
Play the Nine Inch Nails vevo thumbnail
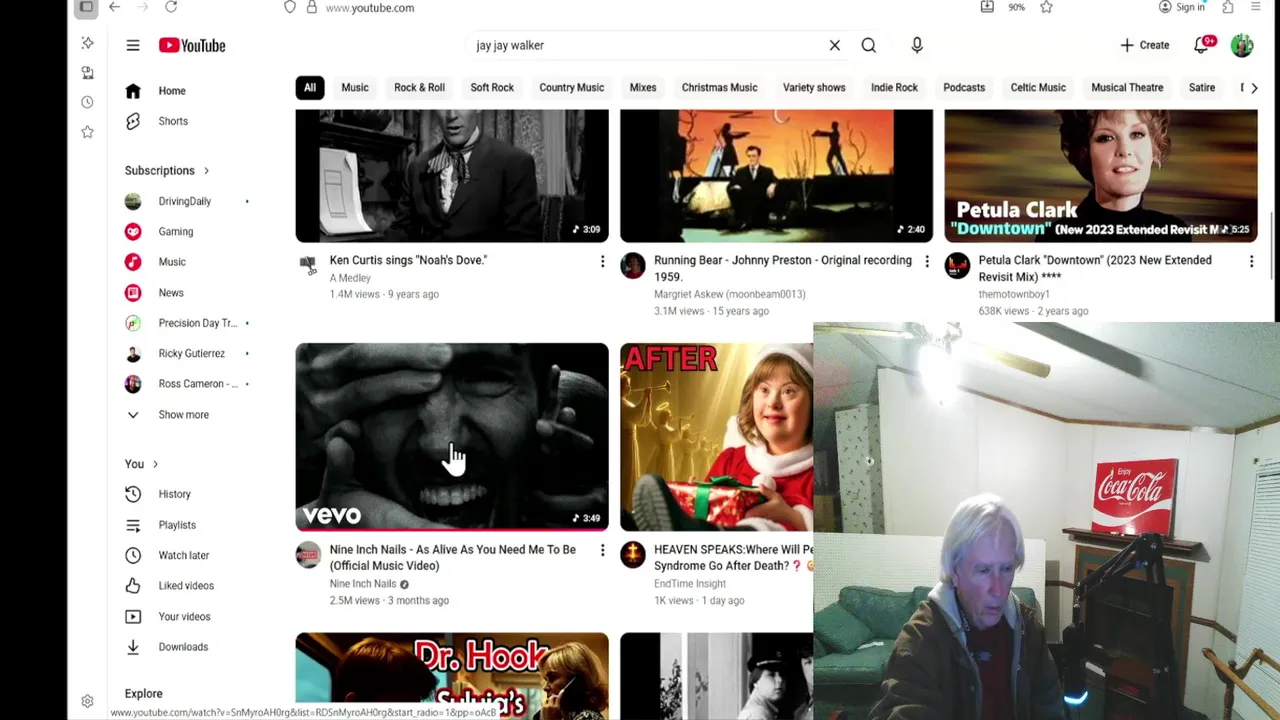452,437
